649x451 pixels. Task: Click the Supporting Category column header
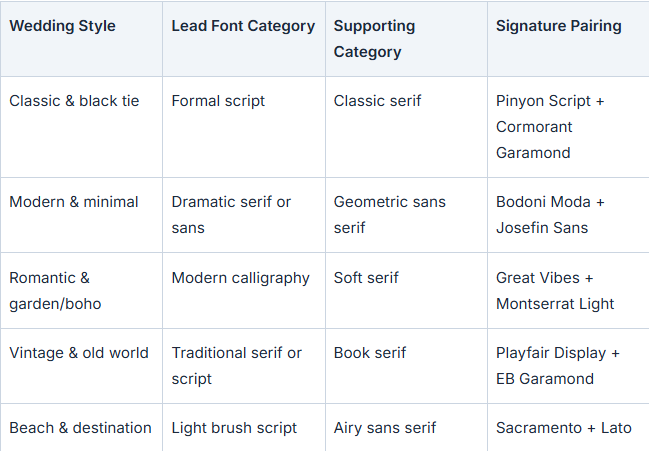point(406,39)
